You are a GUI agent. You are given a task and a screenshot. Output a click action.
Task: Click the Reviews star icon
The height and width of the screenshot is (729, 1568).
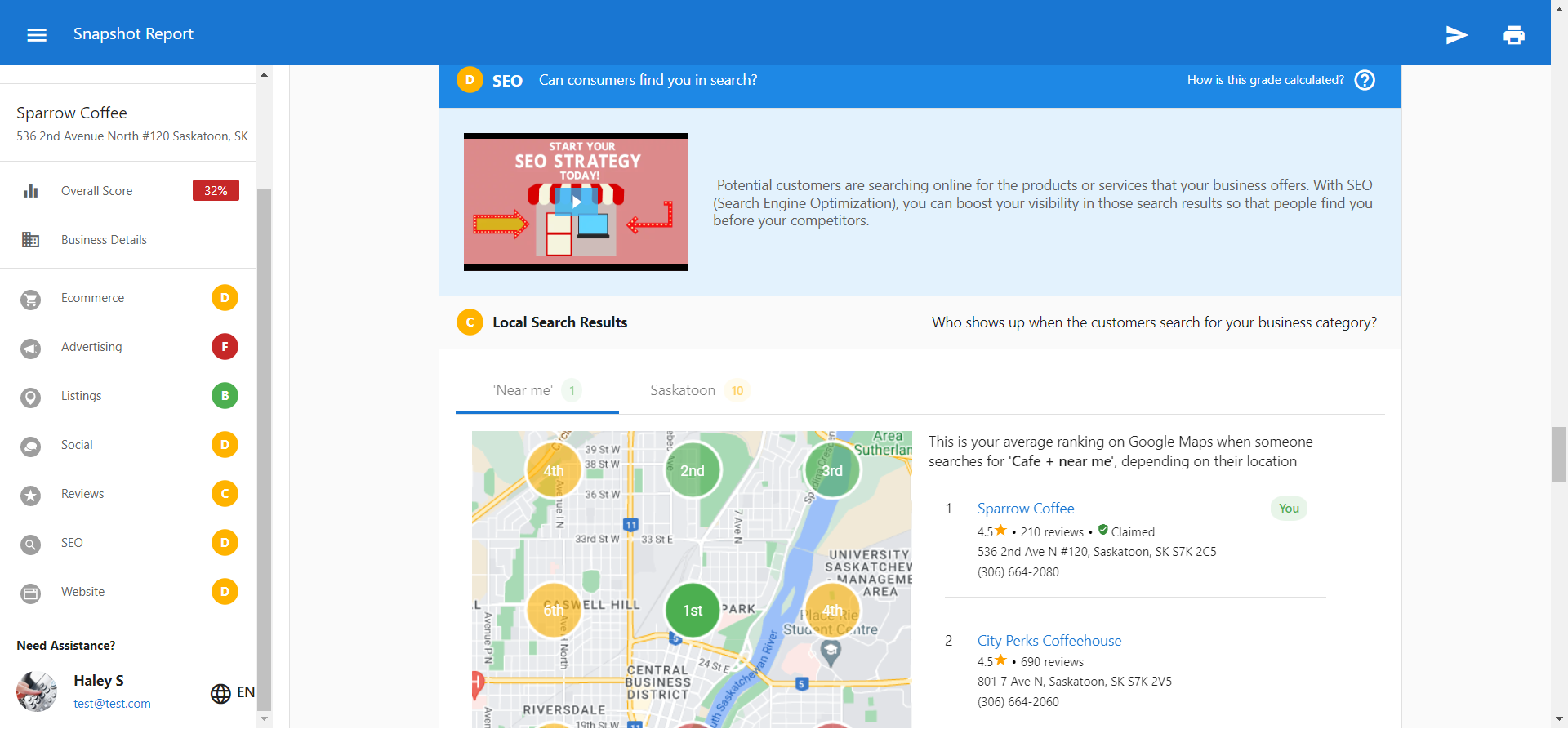(31, 496)
